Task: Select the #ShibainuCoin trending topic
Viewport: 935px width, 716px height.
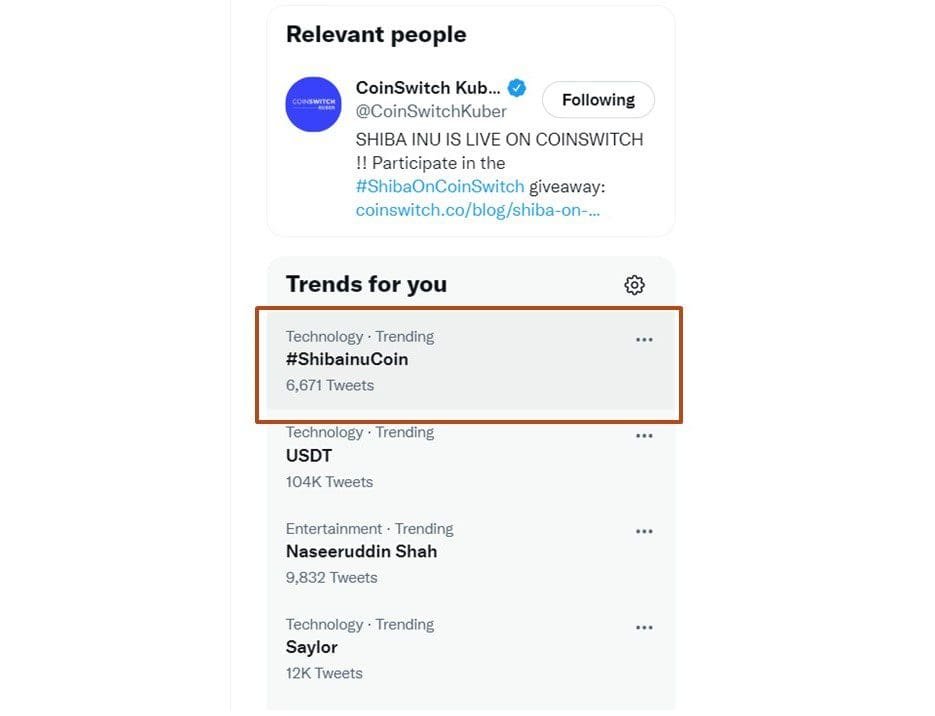Action: click(x=347, y=359)
